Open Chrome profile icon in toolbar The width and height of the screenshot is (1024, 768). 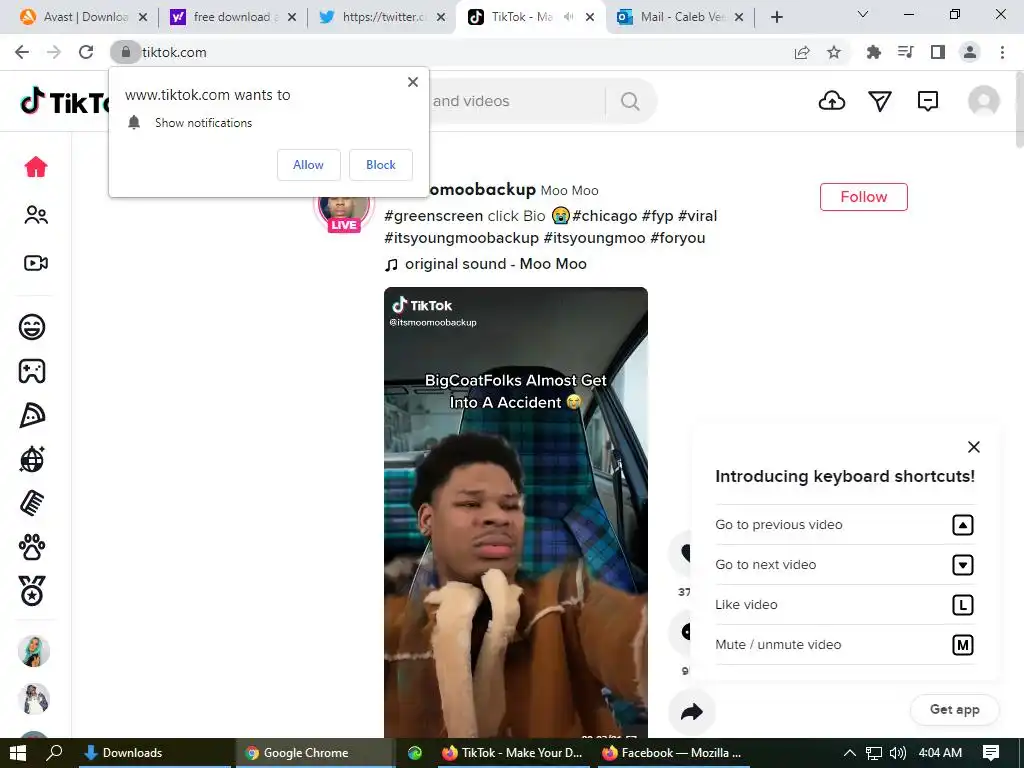tap(970, 52)
